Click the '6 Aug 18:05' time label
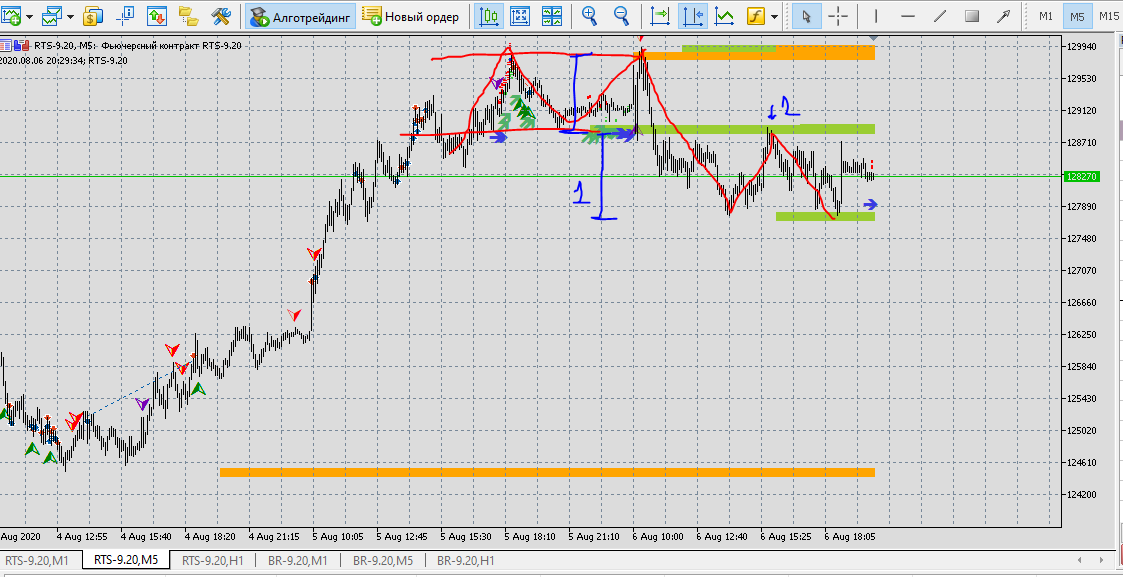This screenshot has height=577, width=1123. 850,536
